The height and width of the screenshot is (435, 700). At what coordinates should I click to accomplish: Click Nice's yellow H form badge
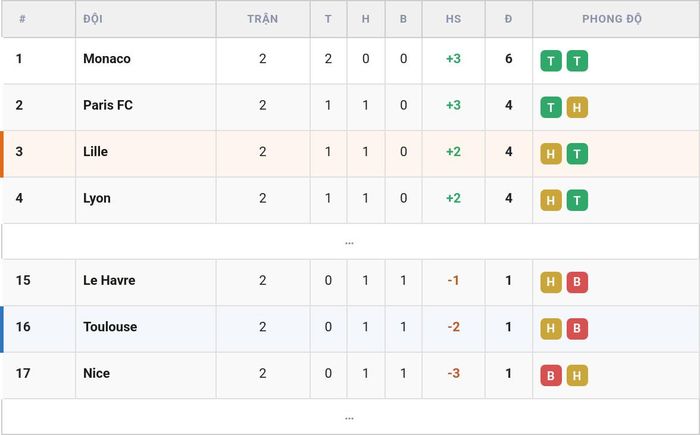577,375
